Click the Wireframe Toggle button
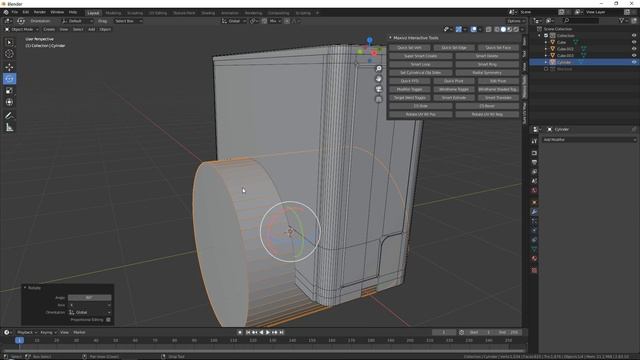The image size is (640, 360). (x=453, y=89)
